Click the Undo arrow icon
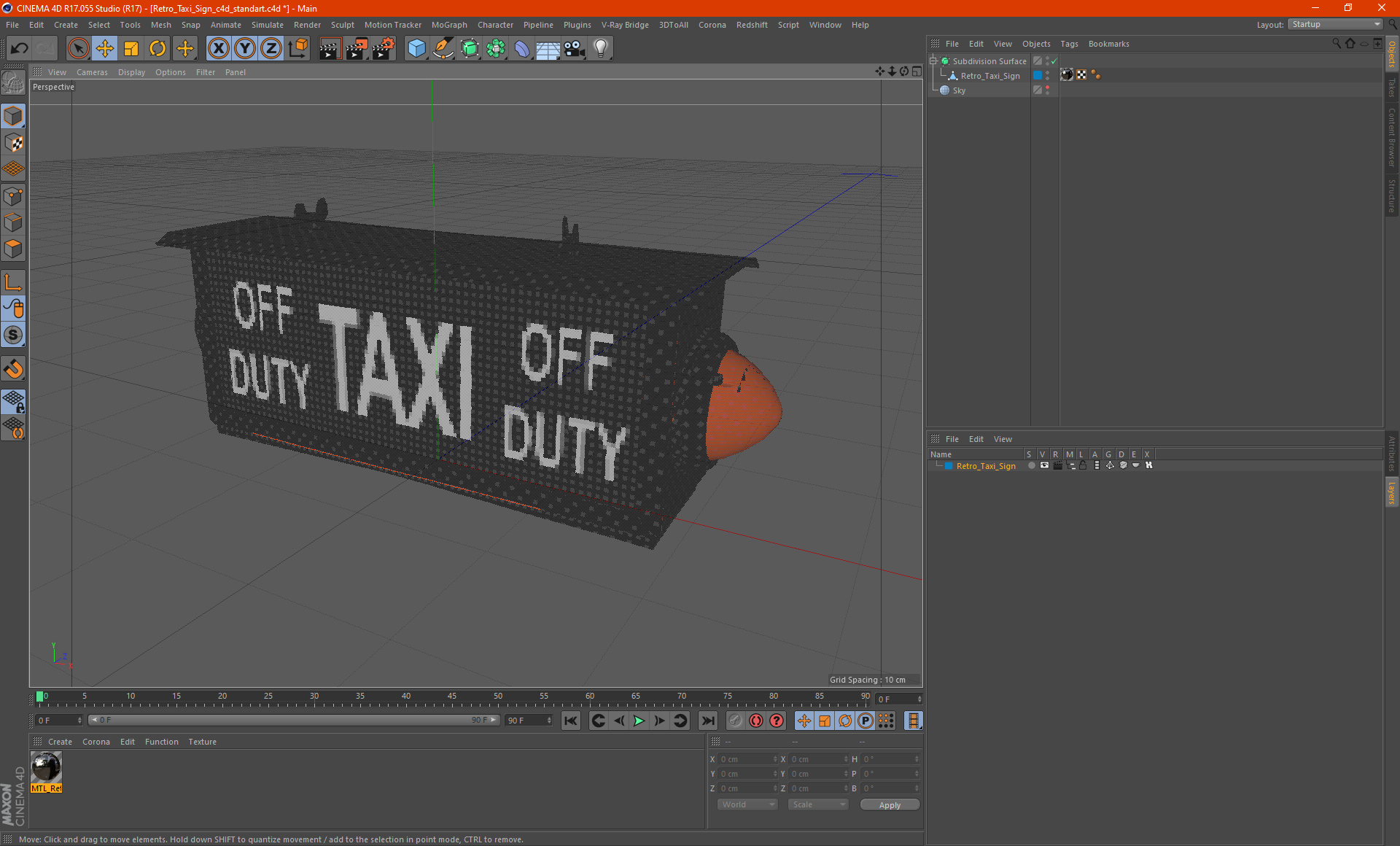The height and width of the screenshot is (846, 1400). 20,48
